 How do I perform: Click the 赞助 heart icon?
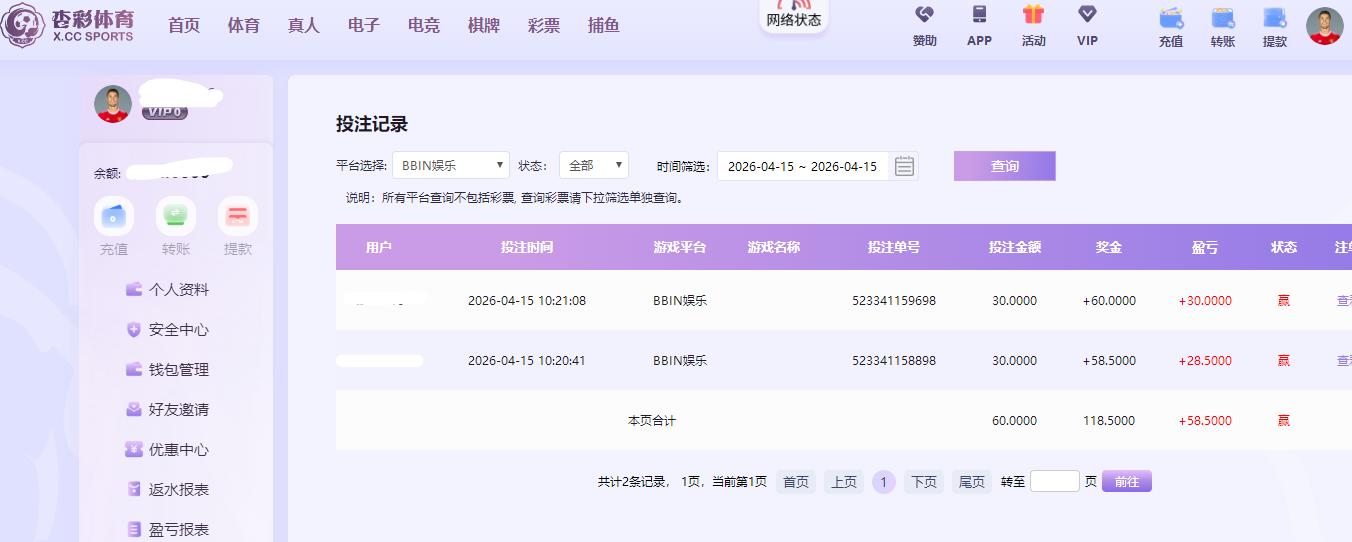(x=924, y=15)
